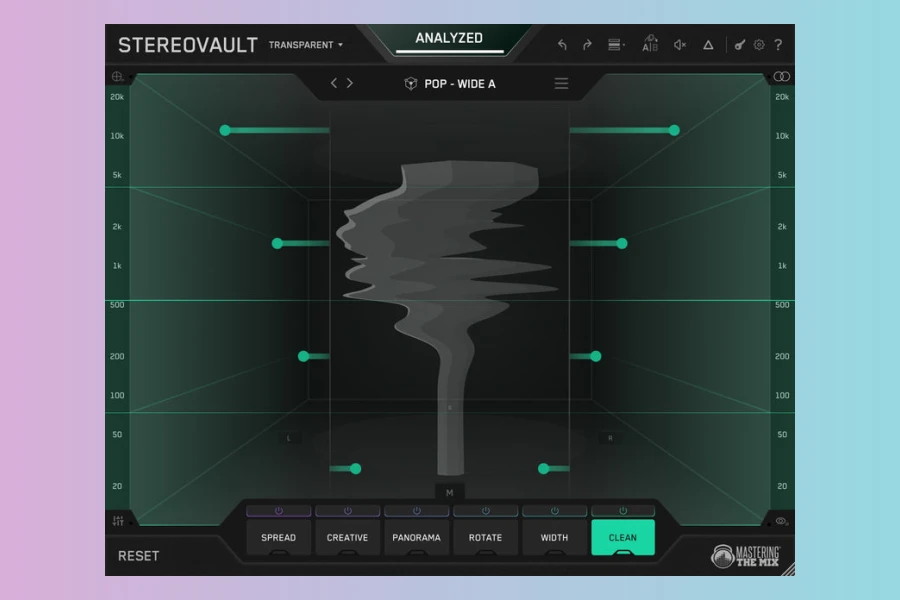Open the stacked-bars layout menu icon
This screenshot has height=600, width=900.
point(615,45)
